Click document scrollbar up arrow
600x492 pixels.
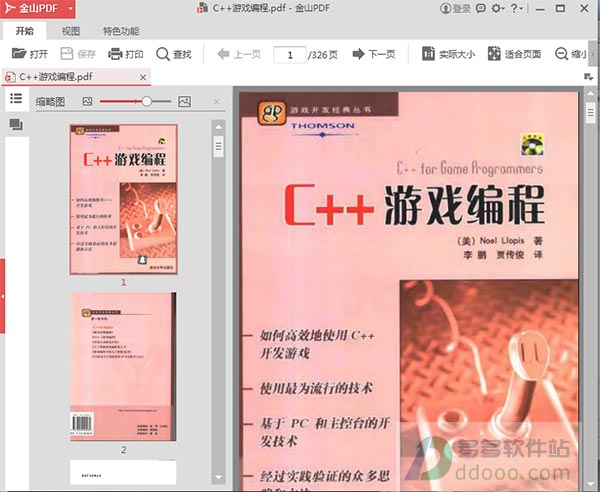[590, 93]
